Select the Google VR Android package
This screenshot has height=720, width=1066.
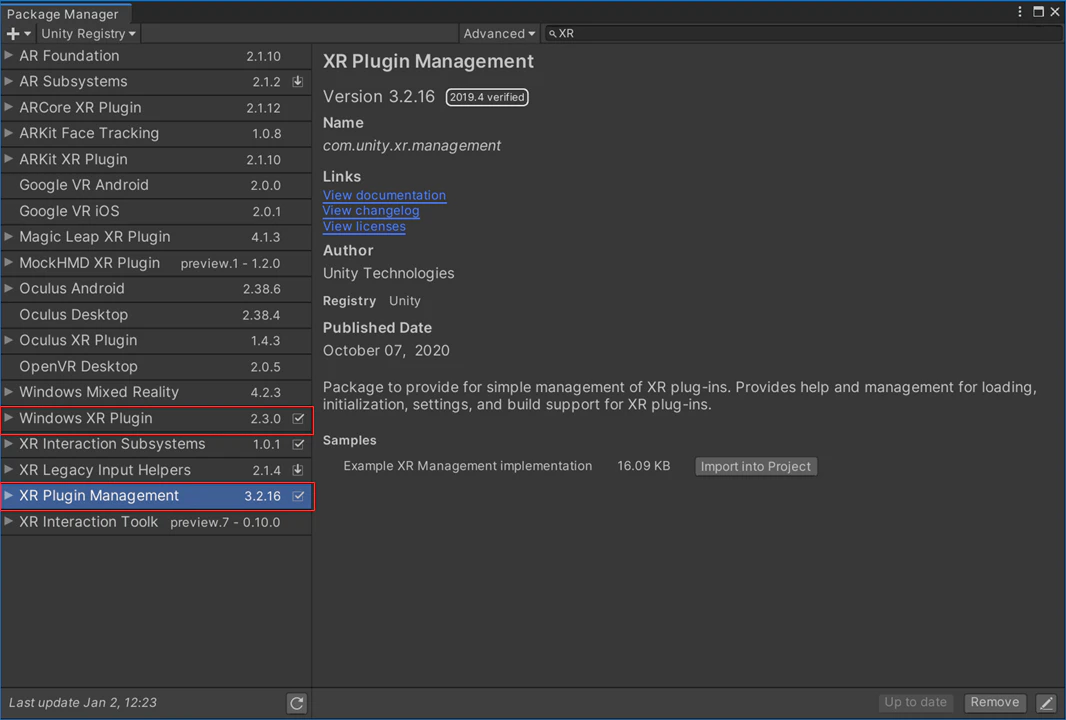point(156,185)
